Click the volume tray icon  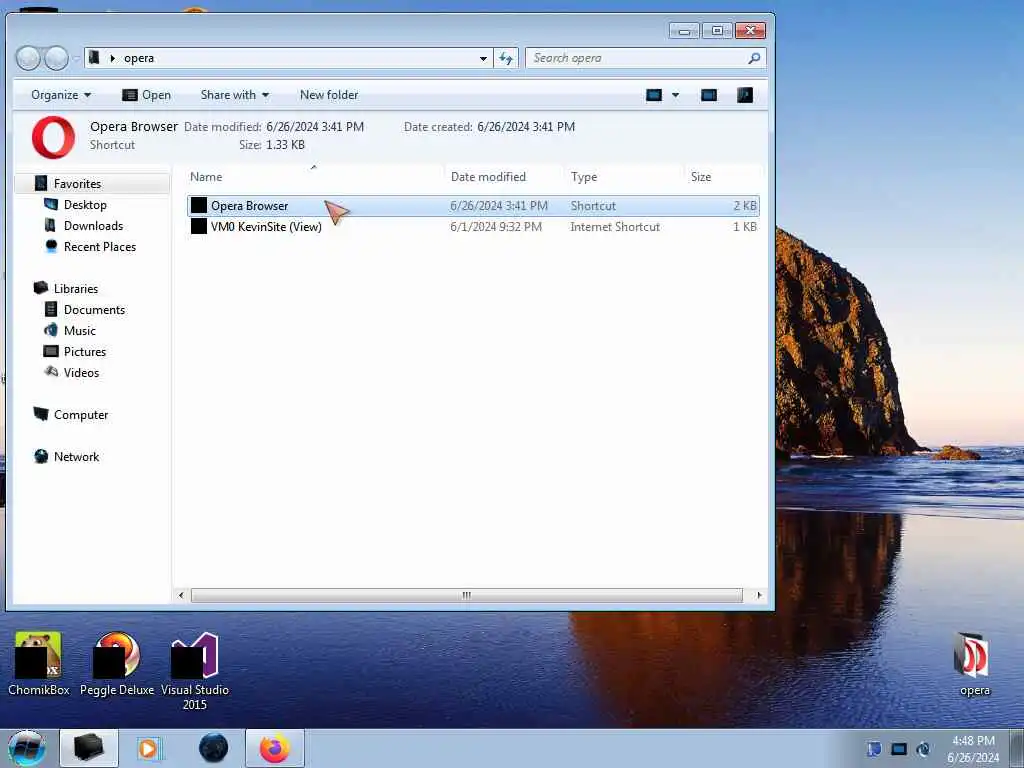pos(923,749)
